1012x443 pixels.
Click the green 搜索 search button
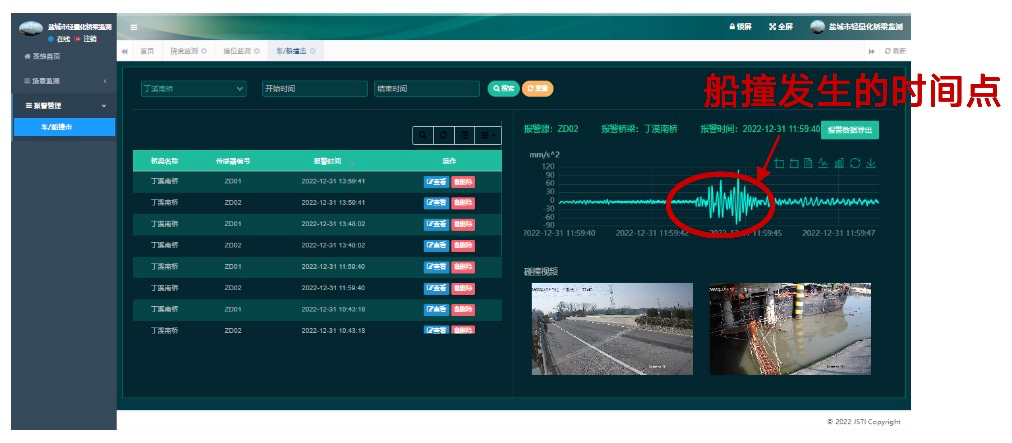click(x=503, y=89)
